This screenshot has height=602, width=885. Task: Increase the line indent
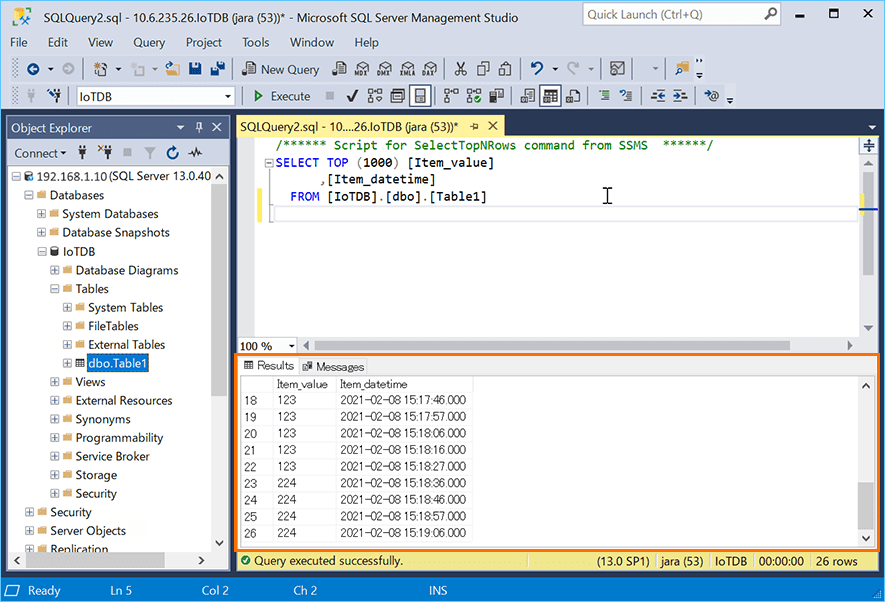point(680,96)
